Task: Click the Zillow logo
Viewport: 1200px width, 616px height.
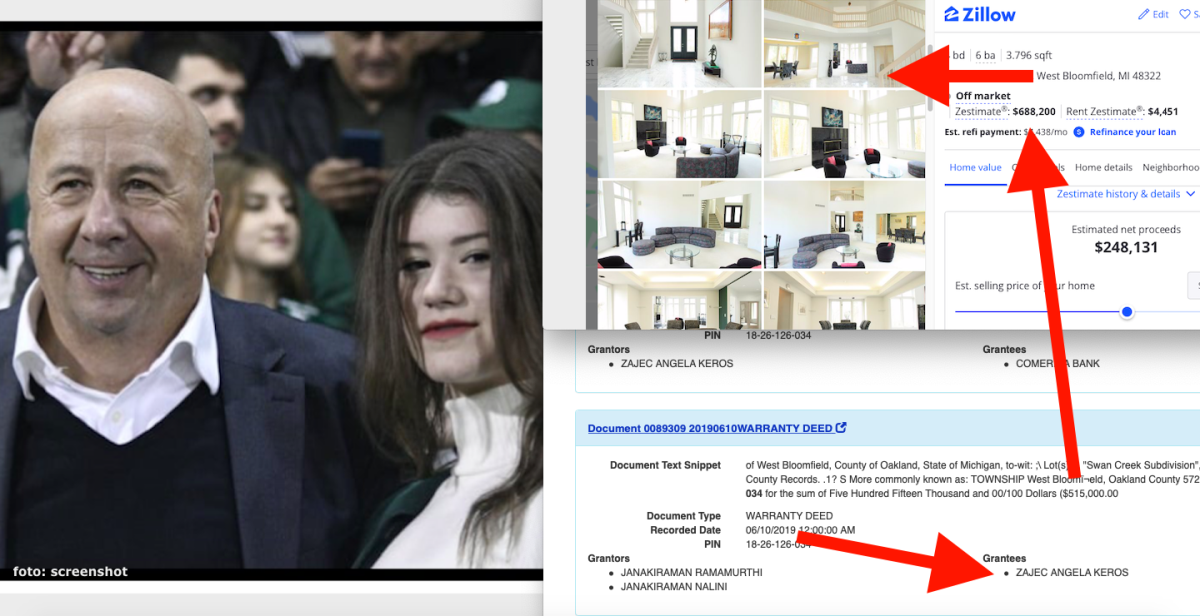Action: tap(980, 14)
